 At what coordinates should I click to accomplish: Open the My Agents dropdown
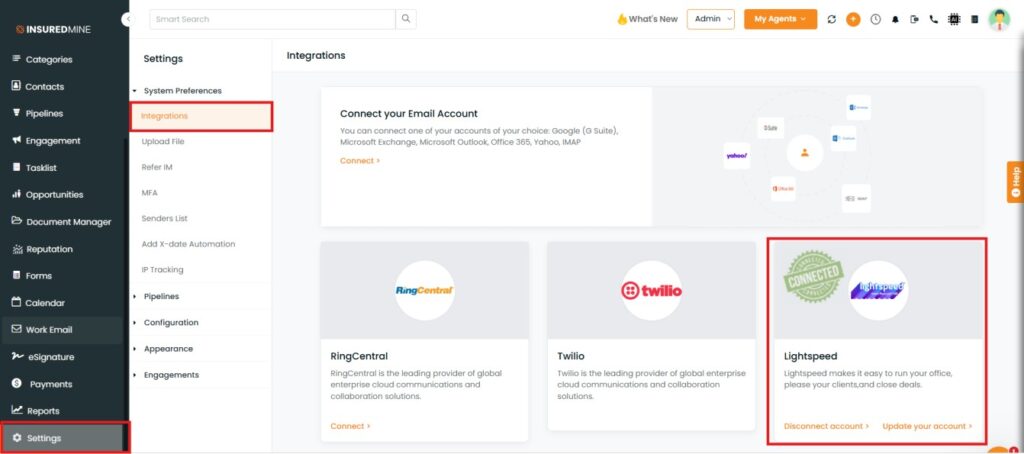coord(780,19)
